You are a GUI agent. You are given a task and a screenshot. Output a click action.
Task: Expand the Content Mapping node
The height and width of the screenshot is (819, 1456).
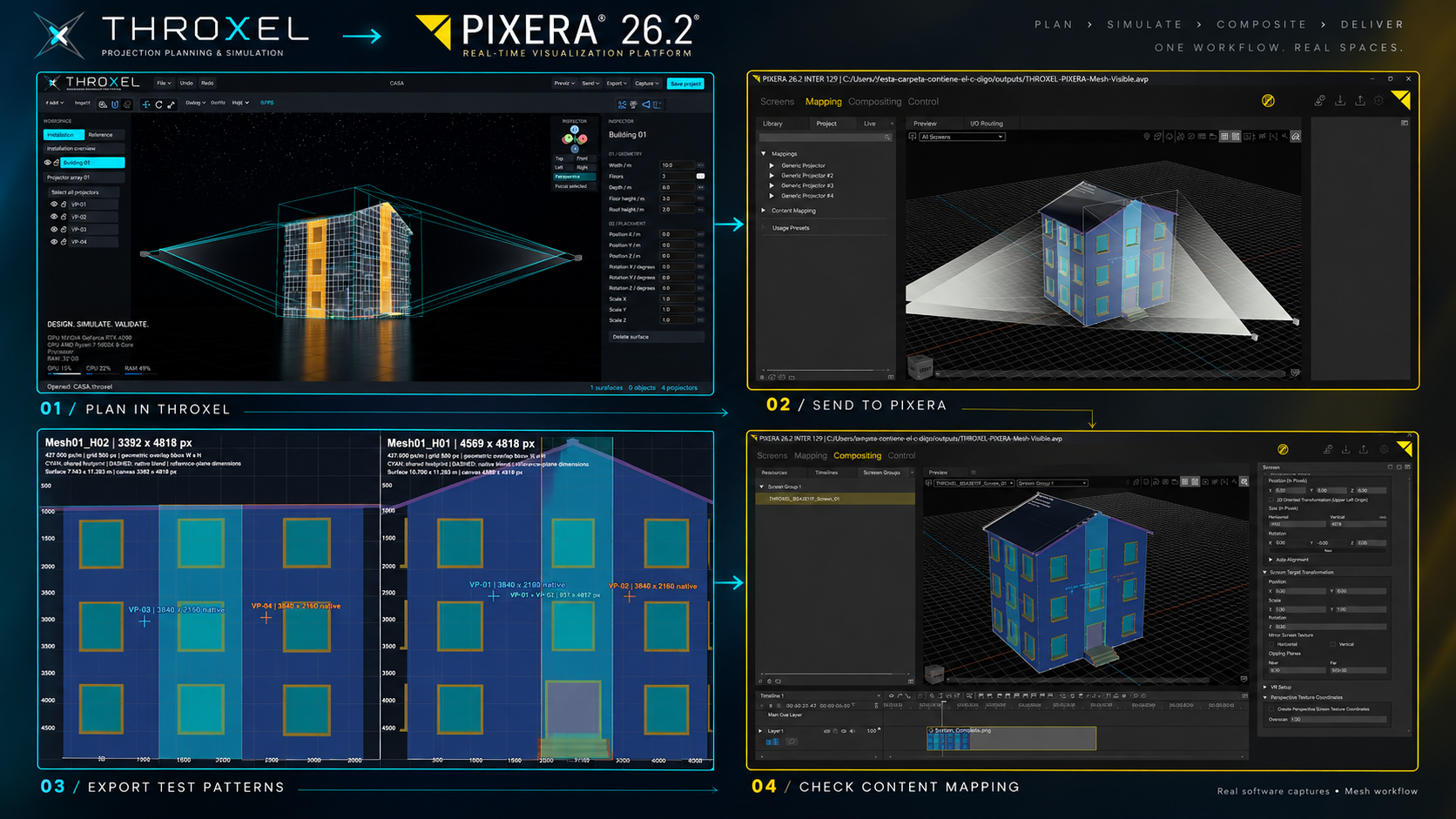(x=764, y=211)
